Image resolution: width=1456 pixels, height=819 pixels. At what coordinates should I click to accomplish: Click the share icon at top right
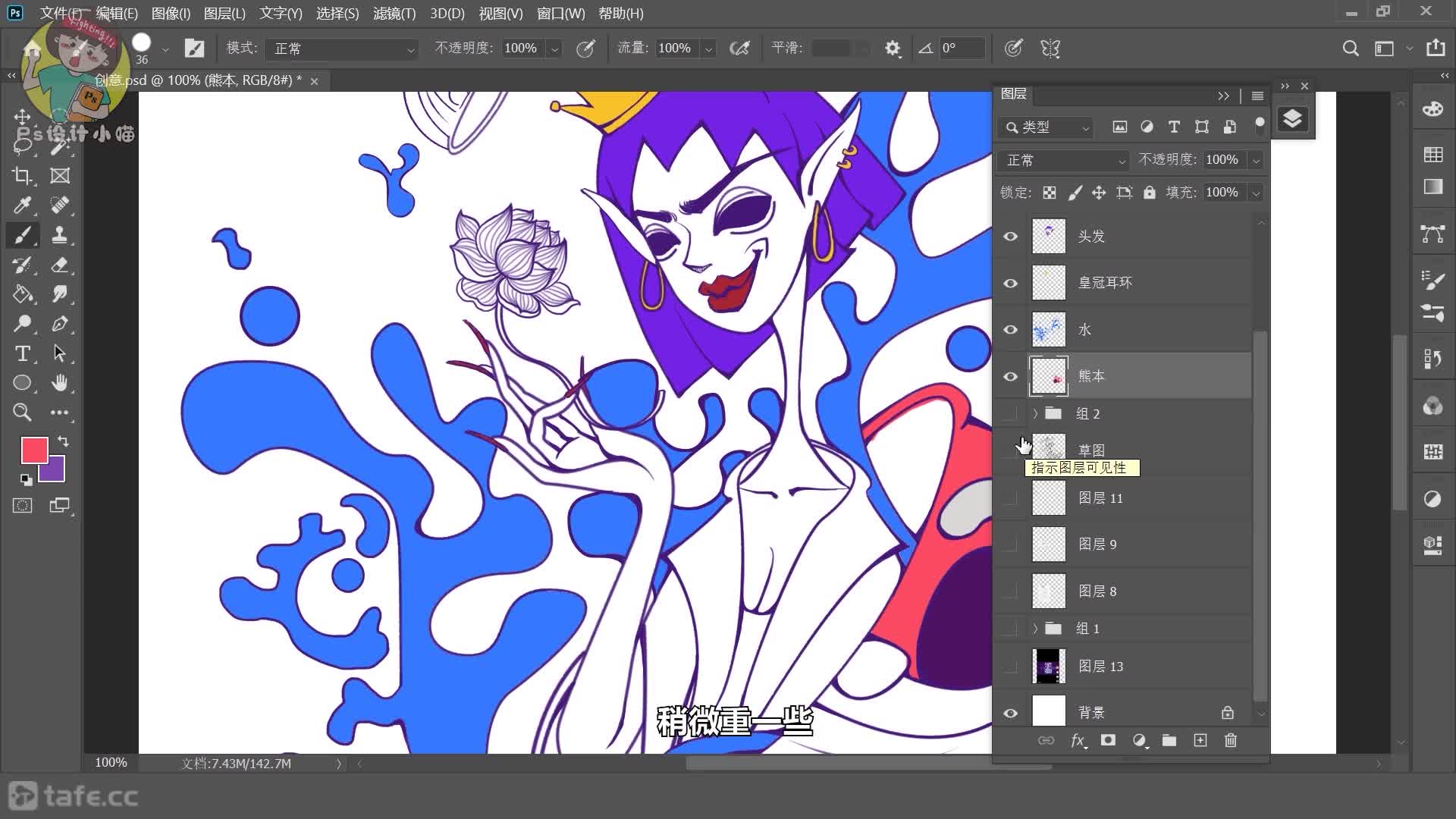[1436, 48]
